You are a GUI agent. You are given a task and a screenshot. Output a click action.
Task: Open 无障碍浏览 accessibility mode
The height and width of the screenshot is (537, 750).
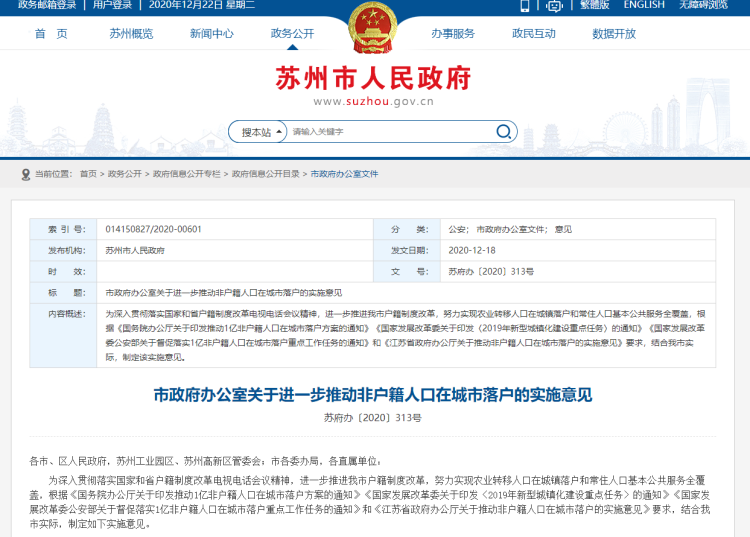click(x=703, y=5)
